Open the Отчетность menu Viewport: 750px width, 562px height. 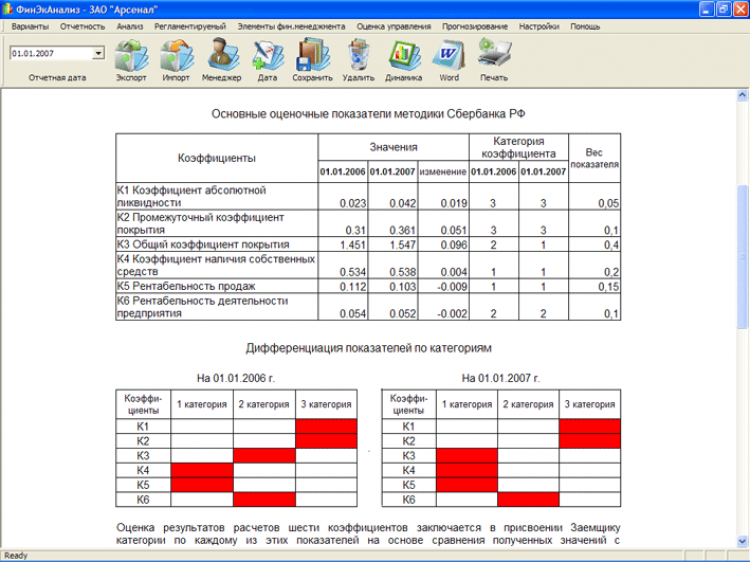click(82, 27)
